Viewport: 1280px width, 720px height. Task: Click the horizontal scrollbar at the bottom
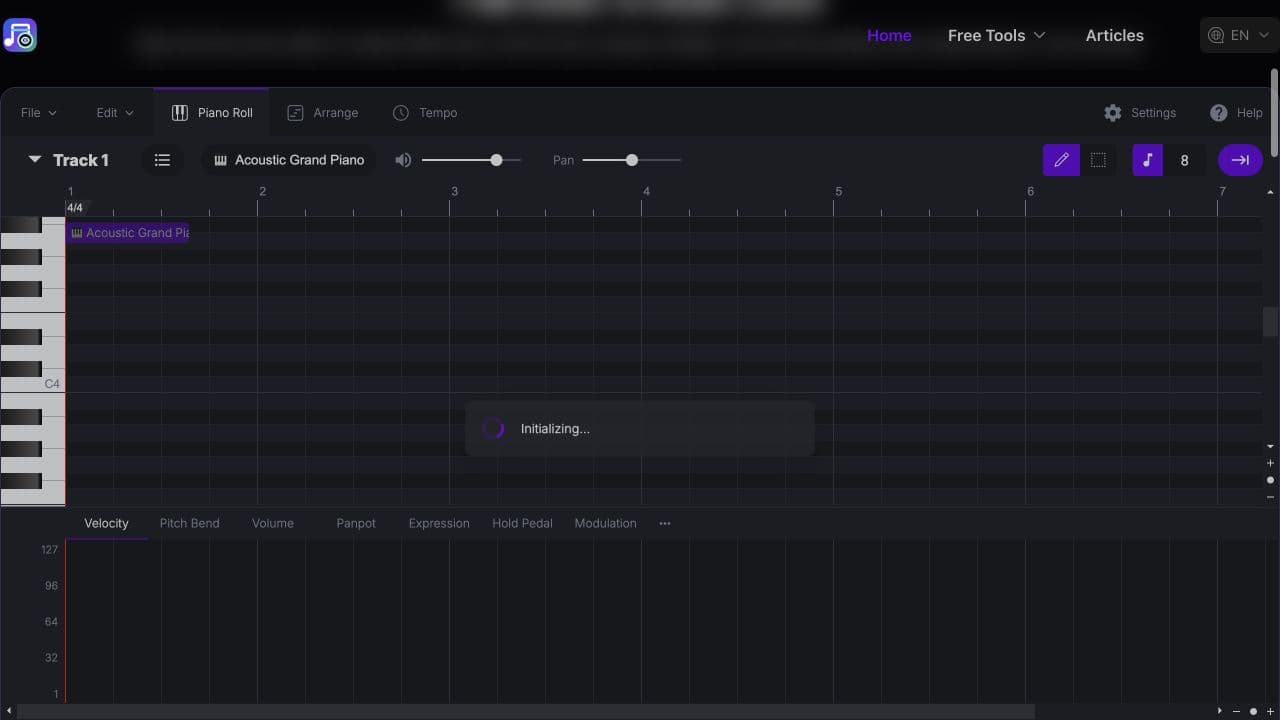(526, 711)
